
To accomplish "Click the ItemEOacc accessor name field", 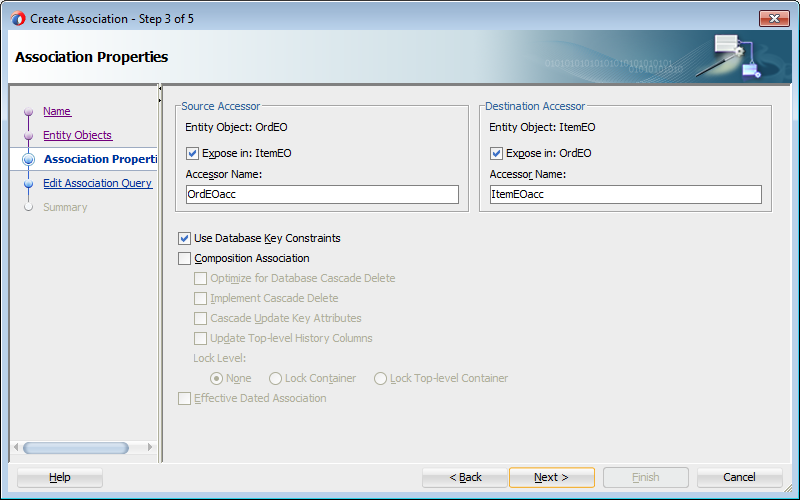I will [626, 194].
